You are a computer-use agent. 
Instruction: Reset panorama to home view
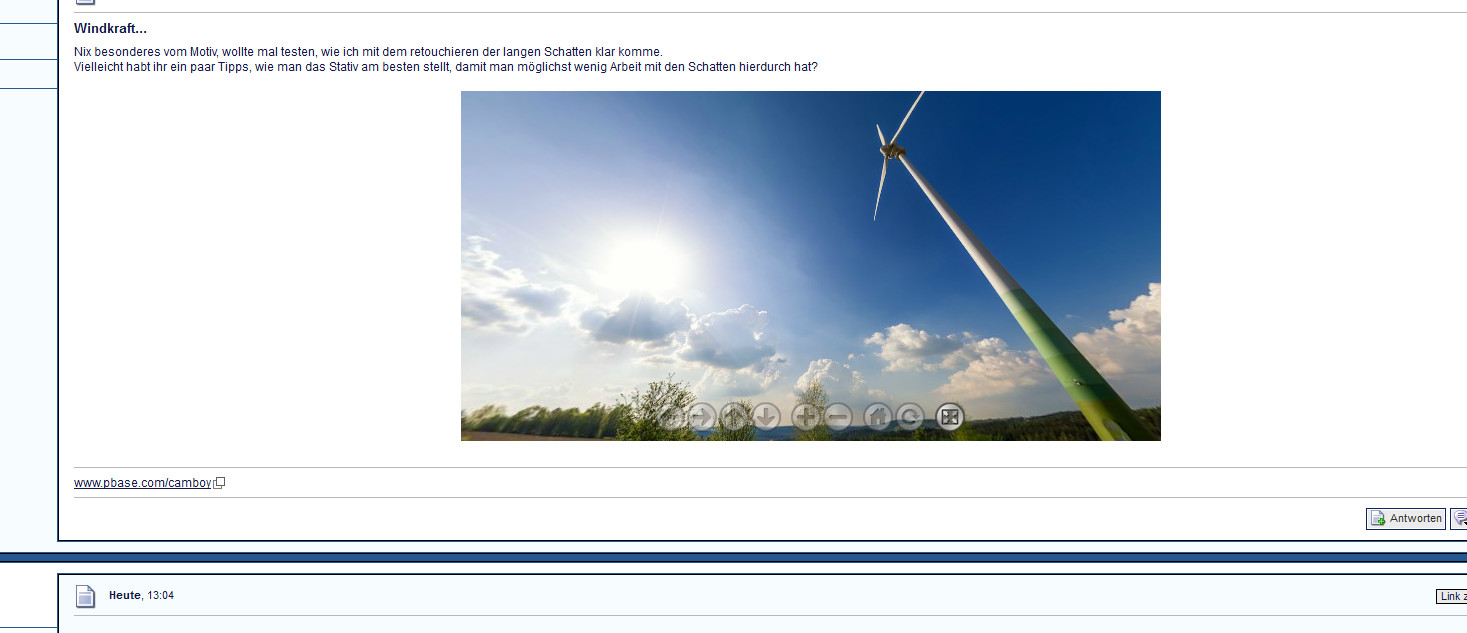878,417
